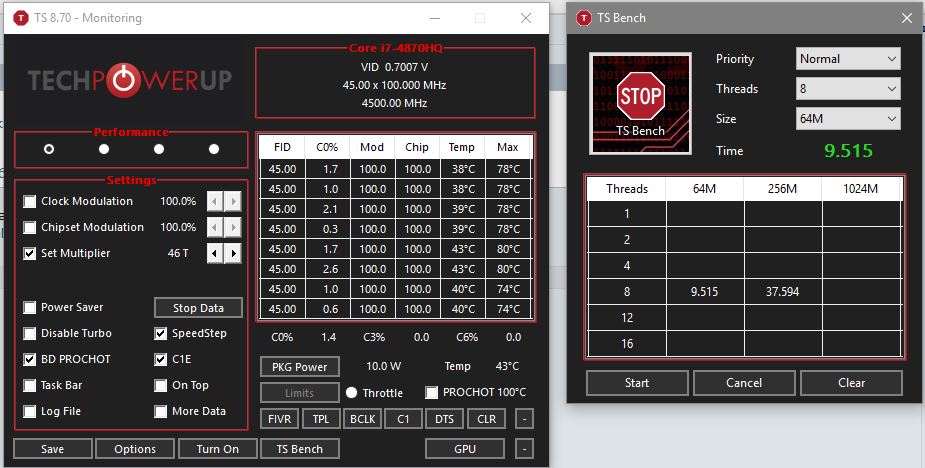The width and height of the screenshot is (925, 468).
Task: Click the Throttle indicator radio button
Action: [x=352, y=392]
